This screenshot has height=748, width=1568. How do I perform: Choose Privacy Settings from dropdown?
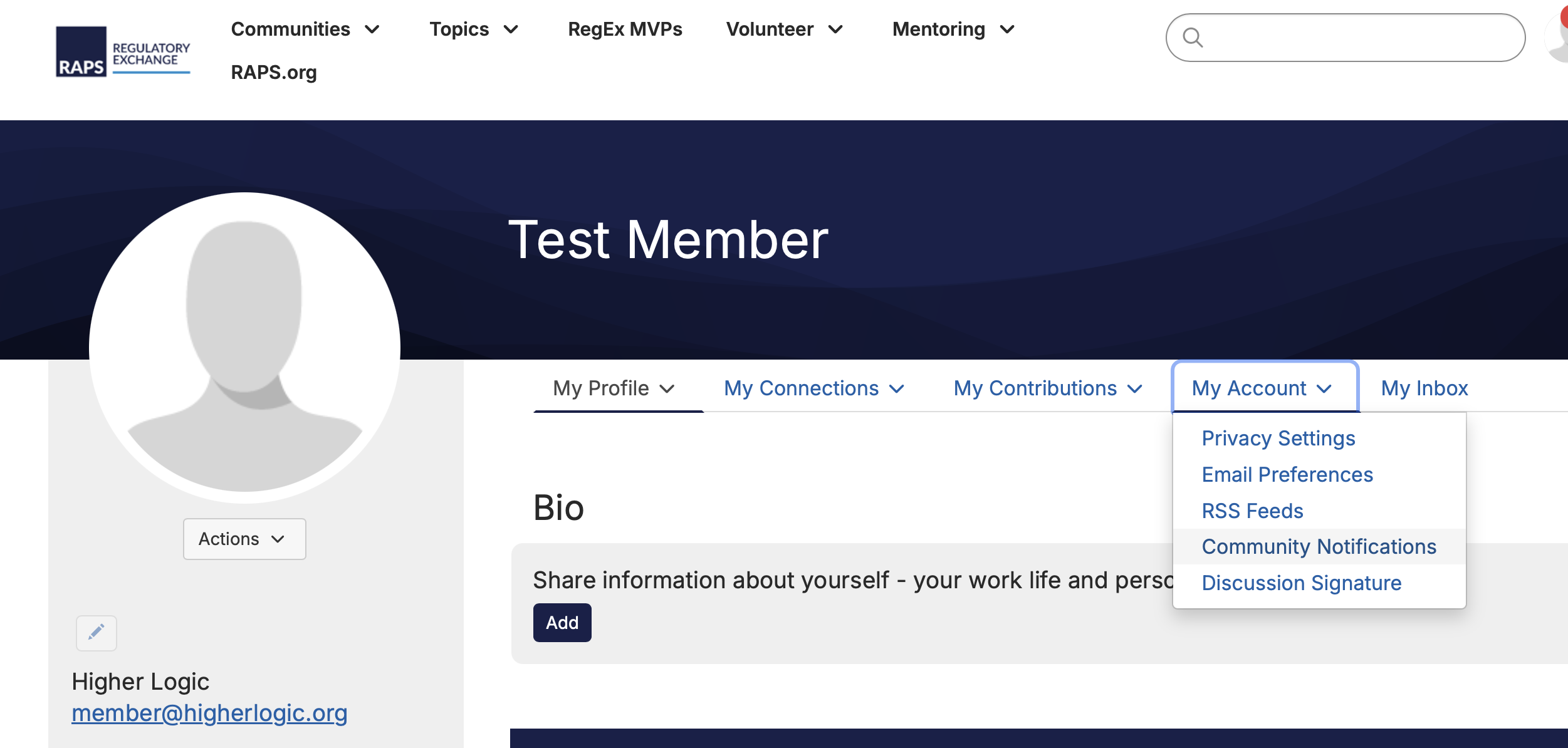(x=1278, y=439)
